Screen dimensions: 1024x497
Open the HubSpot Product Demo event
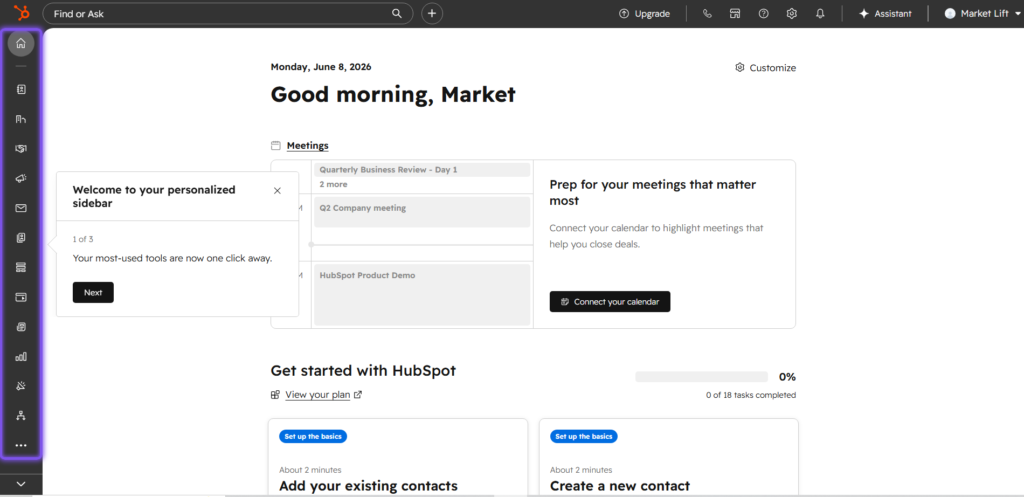422,295
